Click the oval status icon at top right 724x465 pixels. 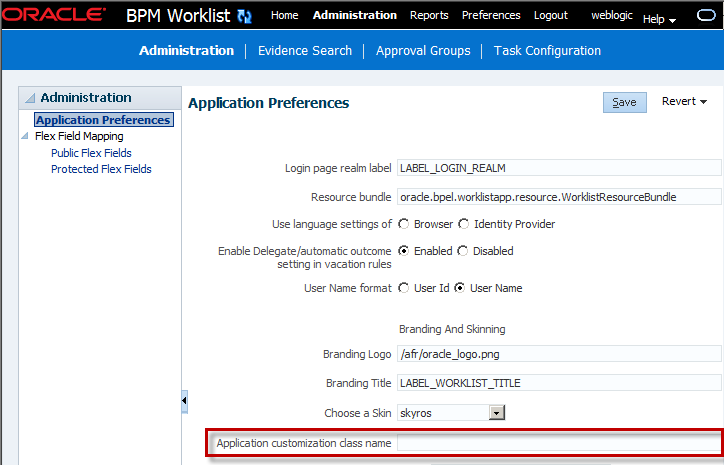(x=706, y=16)
